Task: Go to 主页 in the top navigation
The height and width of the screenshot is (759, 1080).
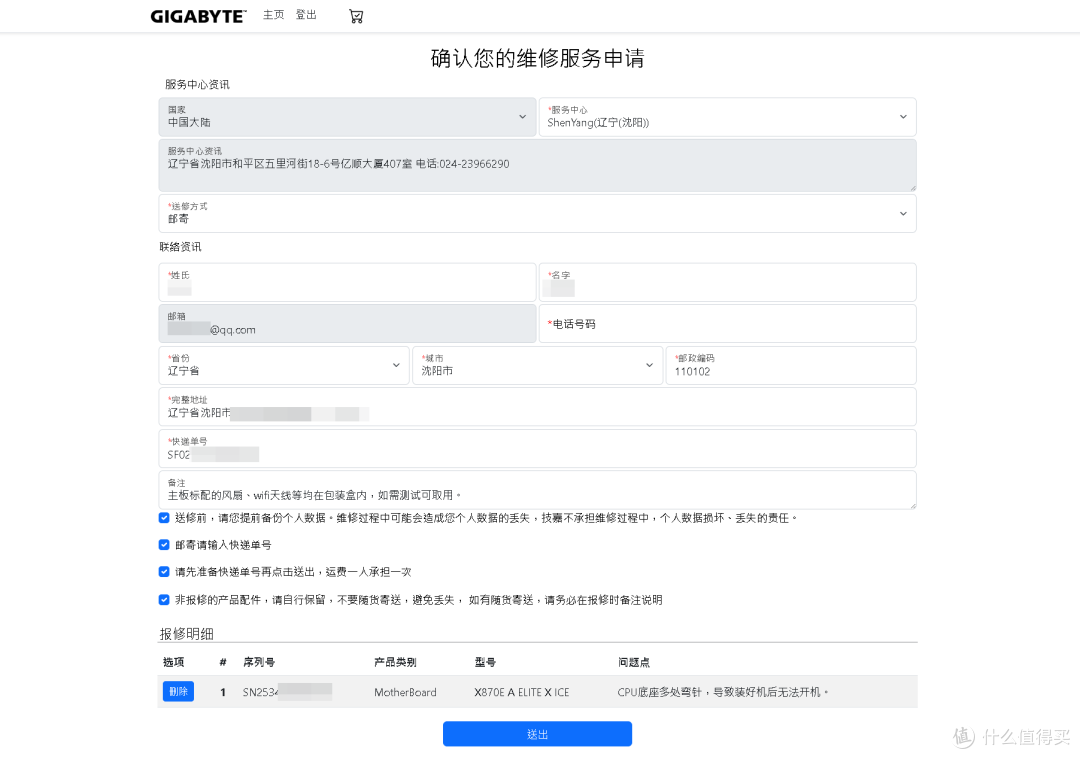Action: coord(273,15)
